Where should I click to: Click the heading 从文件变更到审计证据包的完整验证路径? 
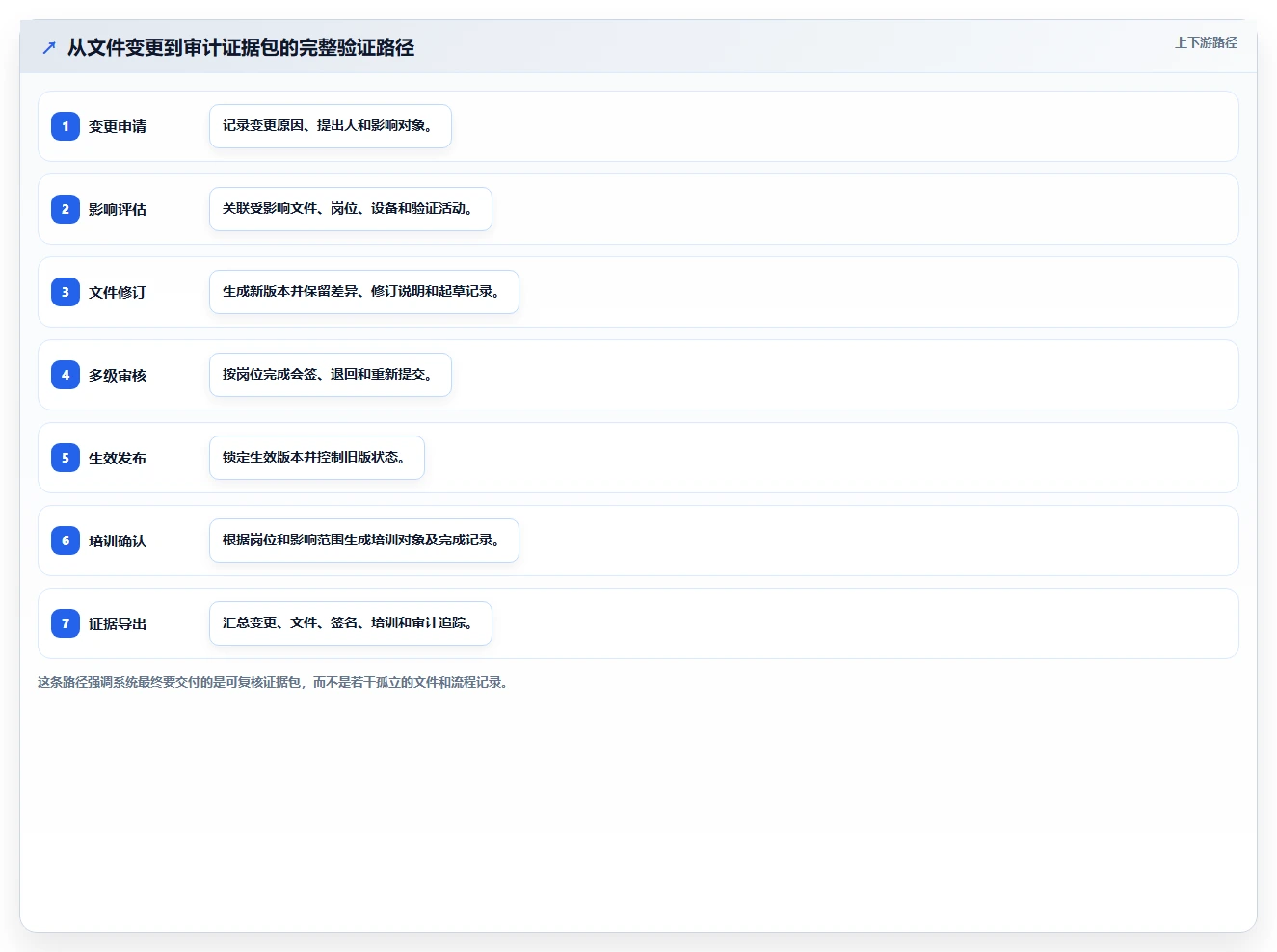241,47
